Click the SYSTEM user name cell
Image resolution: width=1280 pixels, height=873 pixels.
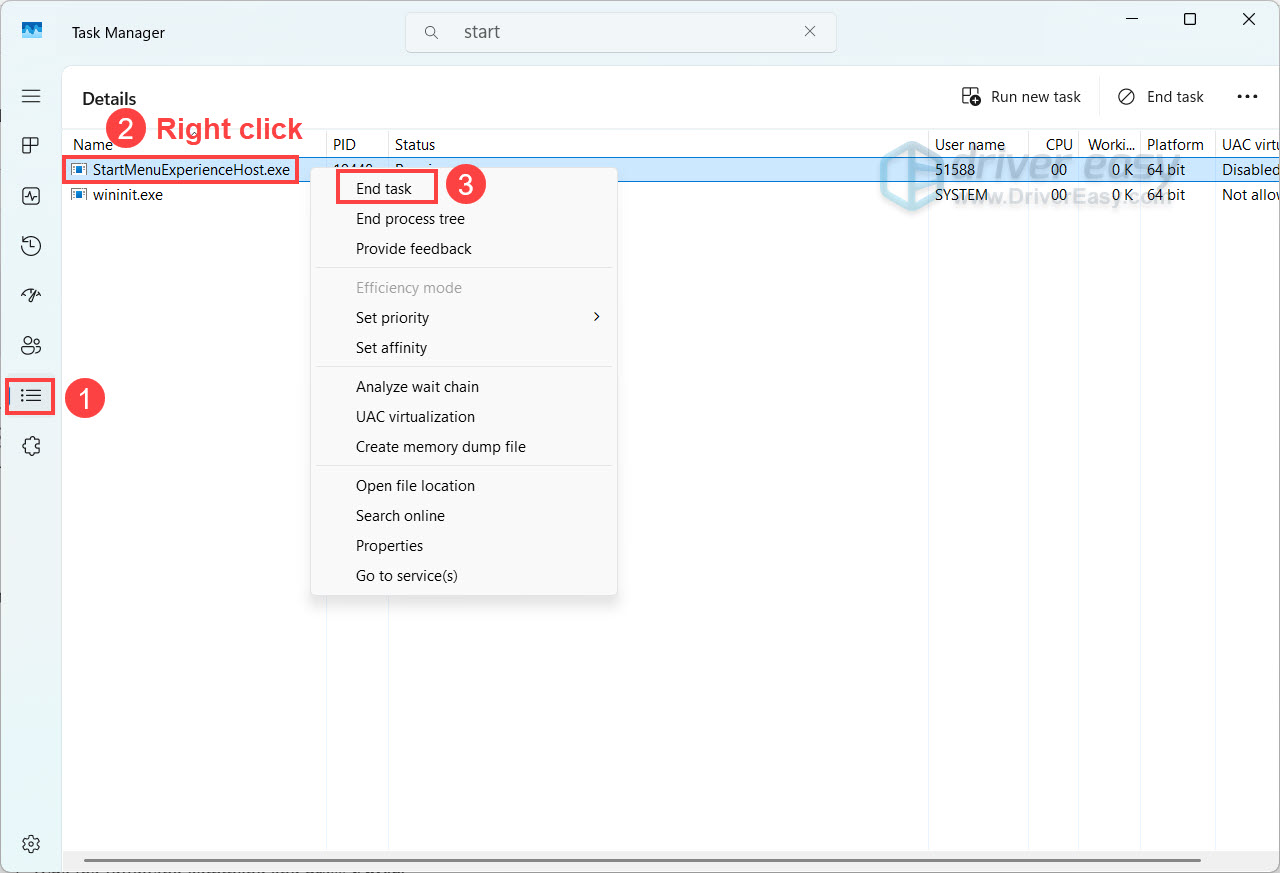point(961,195)
